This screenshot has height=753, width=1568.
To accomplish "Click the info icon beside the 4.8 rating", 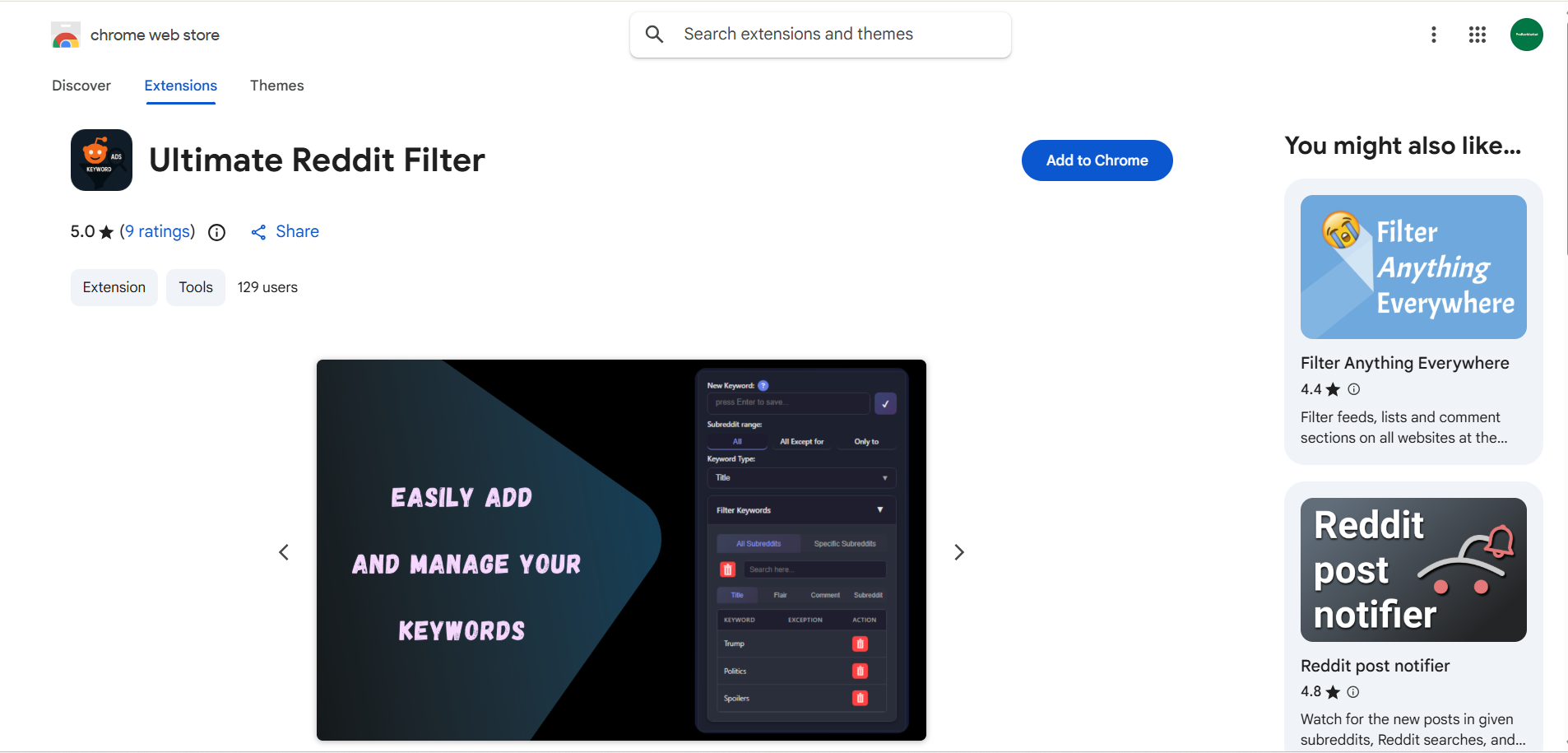I will click(1353, 692).
